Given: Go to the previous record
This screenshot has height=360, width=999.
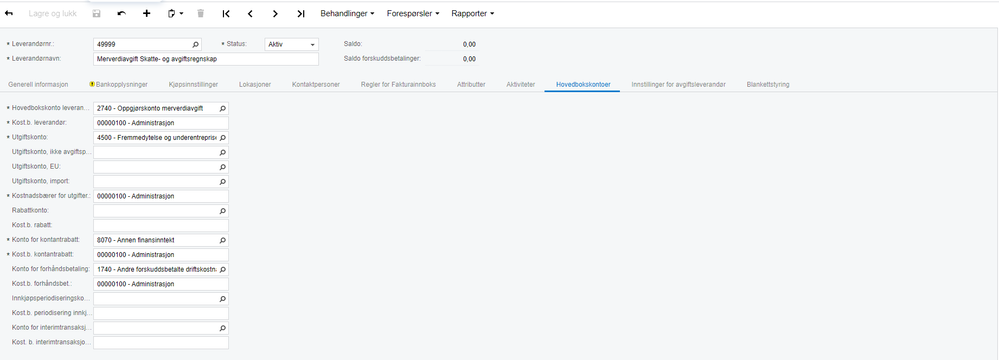Looking at the screenshot, I should click(250, 13).
